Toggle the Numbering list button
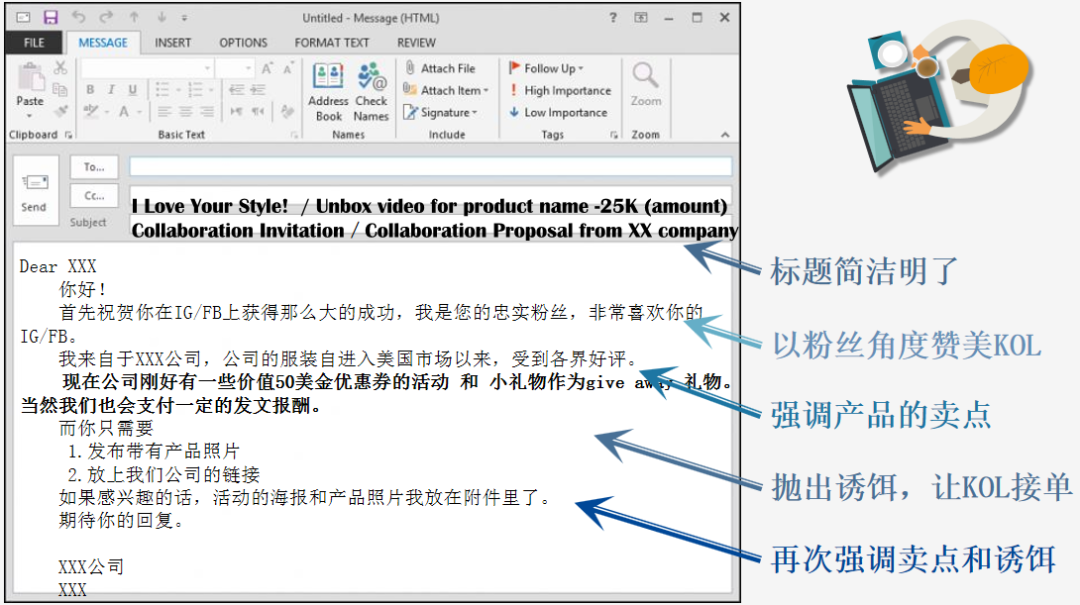Image resolution: width=1080 pixels, height=605 pixels. pos(196,90)
